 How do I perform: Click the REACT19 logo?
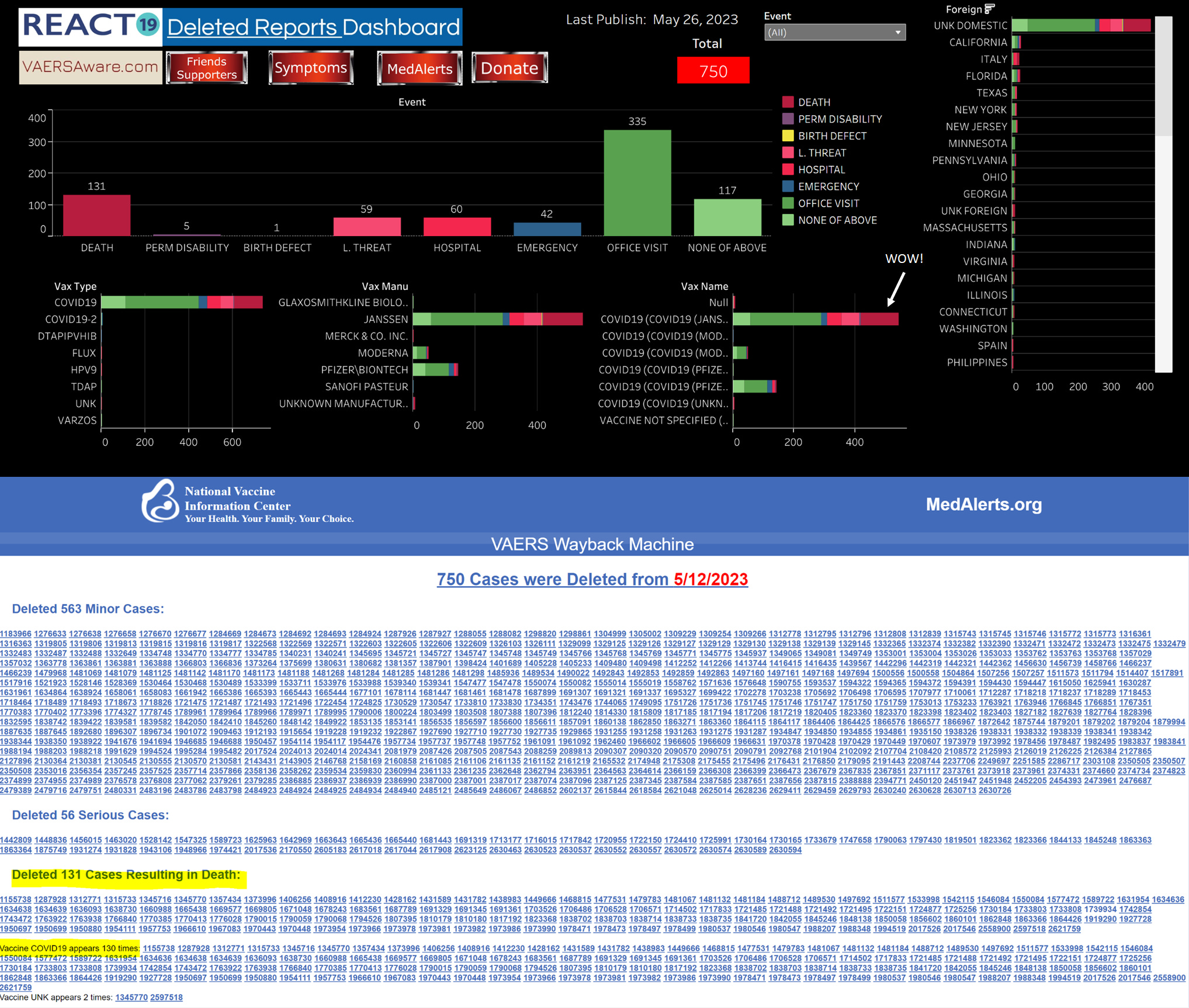click(x=91, y=26)
